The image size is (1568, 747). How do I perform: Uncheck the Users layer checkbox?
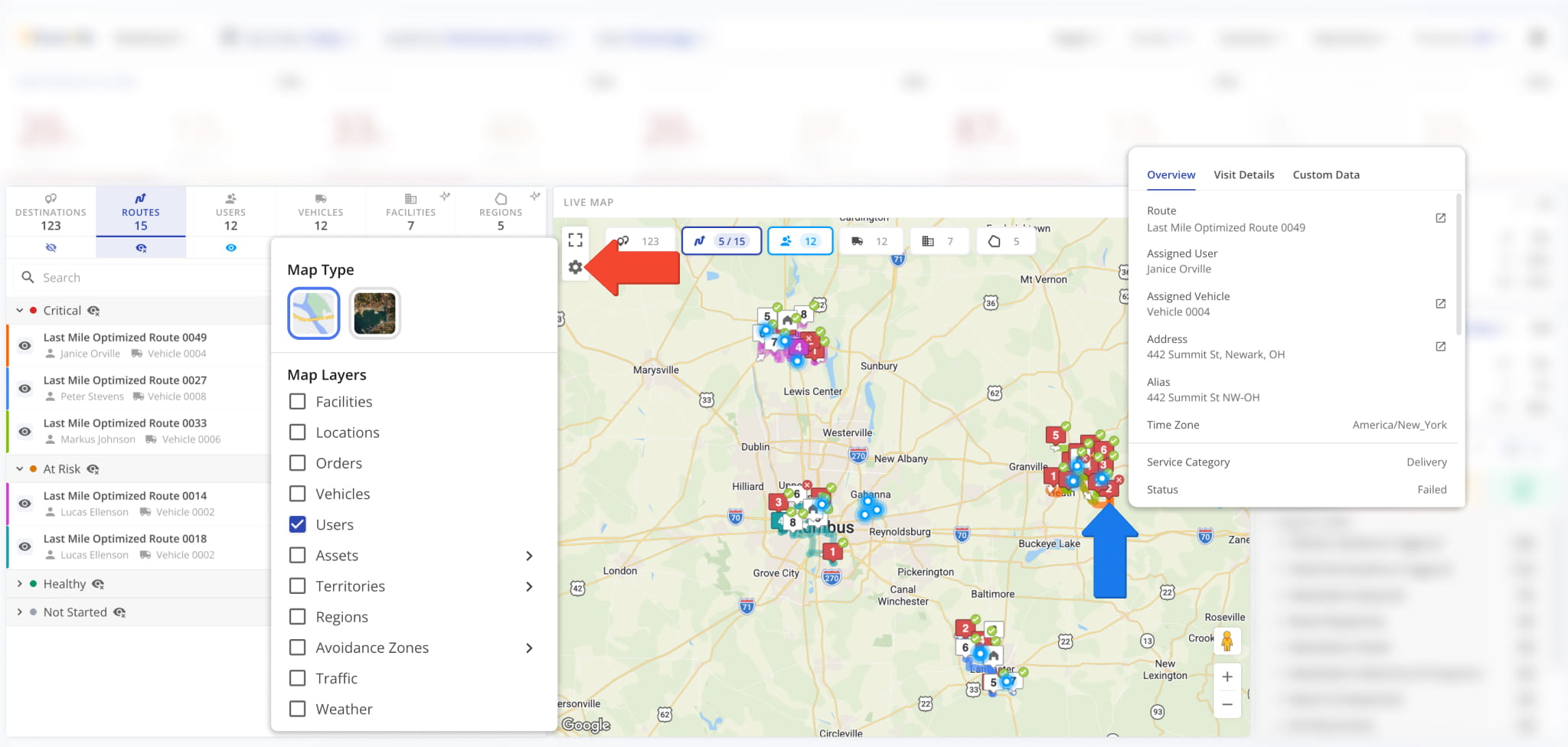(x=298, y=524)
